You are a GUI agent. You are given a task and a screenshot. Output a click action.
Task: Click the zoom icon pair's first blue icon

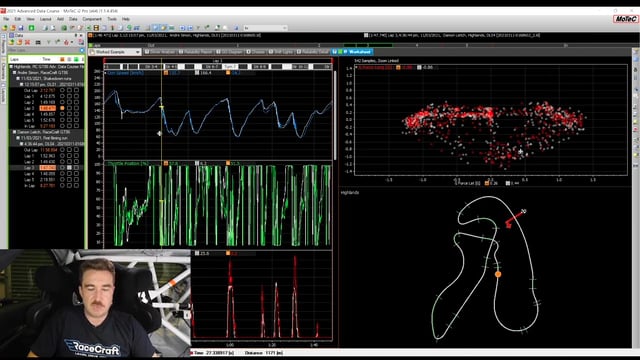click(182, 28)
